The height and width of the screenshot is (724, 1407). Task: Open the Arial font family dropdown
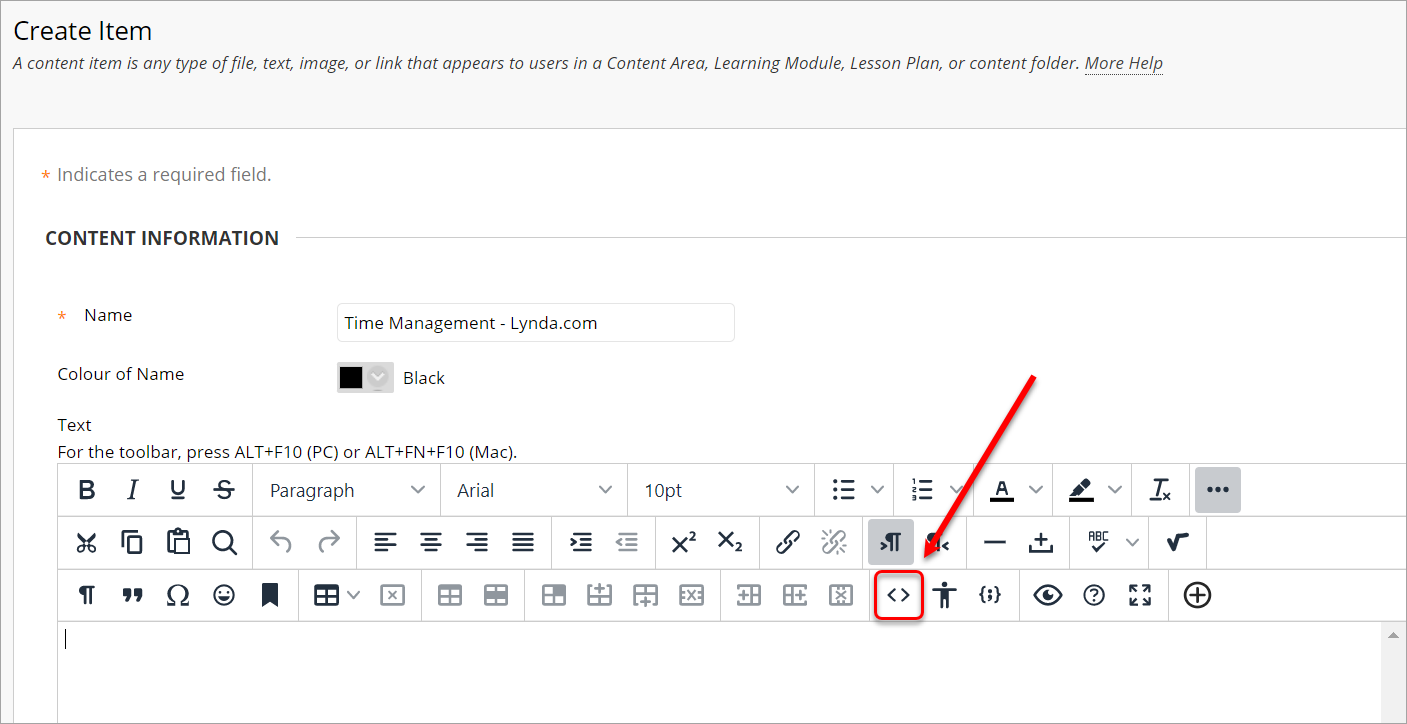coord(534,490)
